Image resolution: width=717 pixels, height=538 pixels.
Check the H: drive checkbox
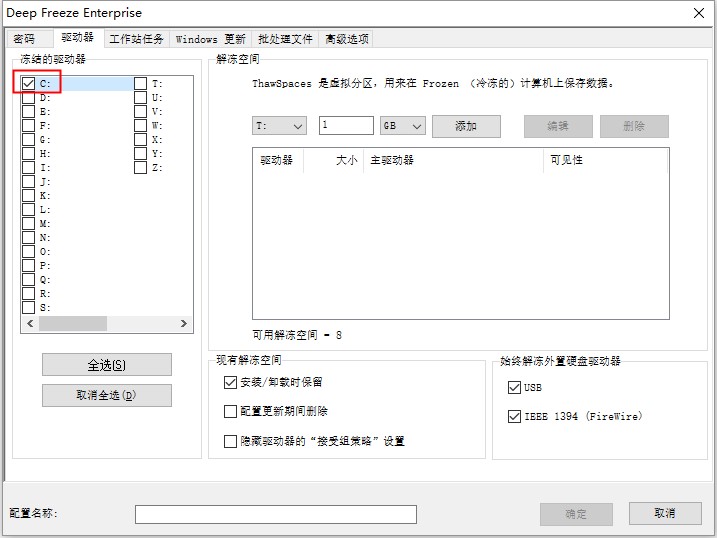coord(28,154)
